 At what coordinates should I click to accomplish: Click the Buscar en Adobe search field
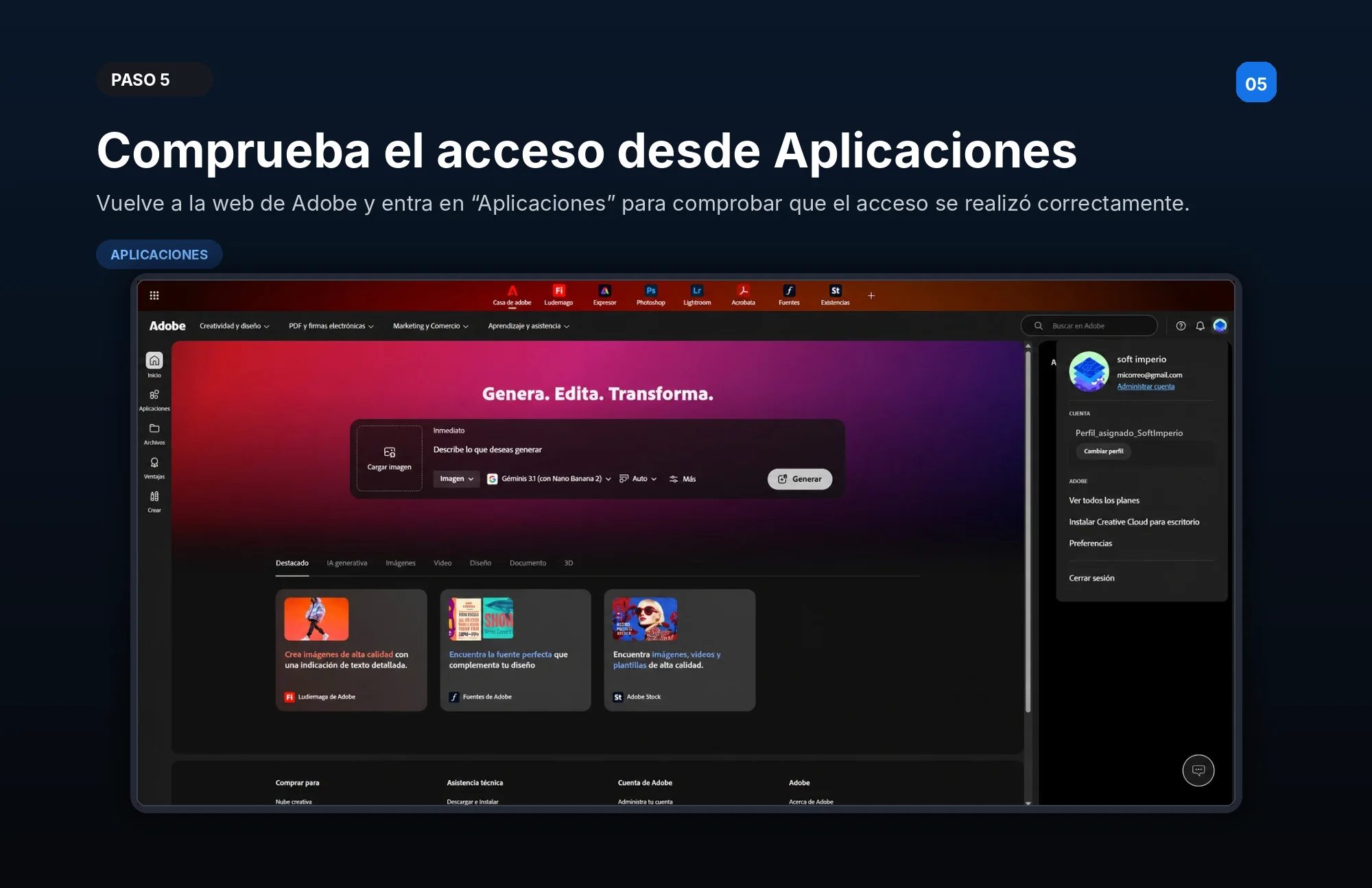[1089, 326]
